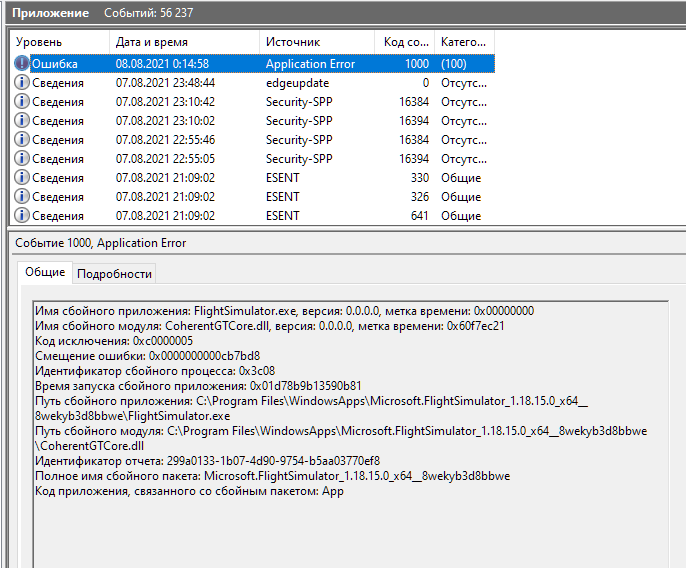
Task: Click info icon of Security-SPP event at 22:55:05
Action: click(x=21, y=158)
